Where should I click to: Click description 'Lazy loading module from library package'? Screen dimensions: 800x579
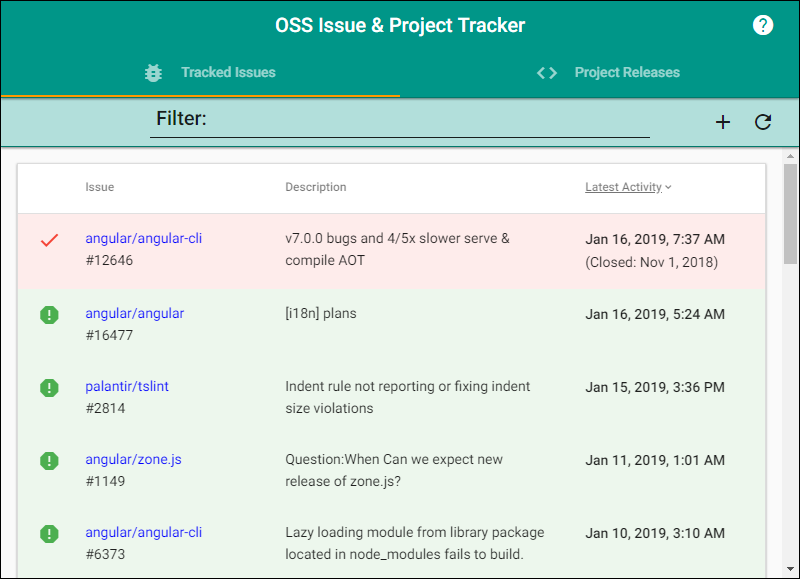(414, 543)
